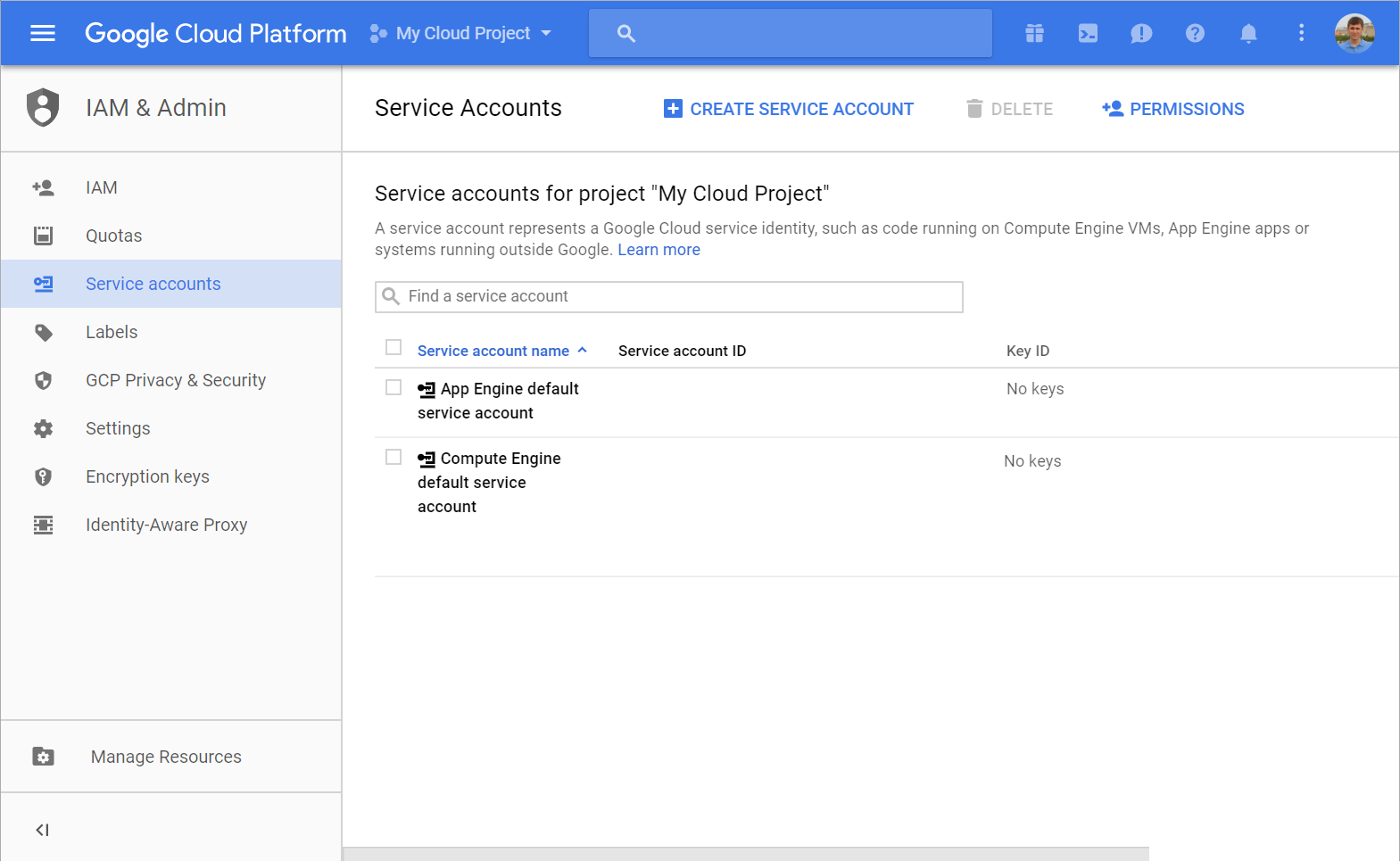The width and height of the screenshot is (1400, 861).
Task: Open the Quotas menu item
Action: click(171, 236)
